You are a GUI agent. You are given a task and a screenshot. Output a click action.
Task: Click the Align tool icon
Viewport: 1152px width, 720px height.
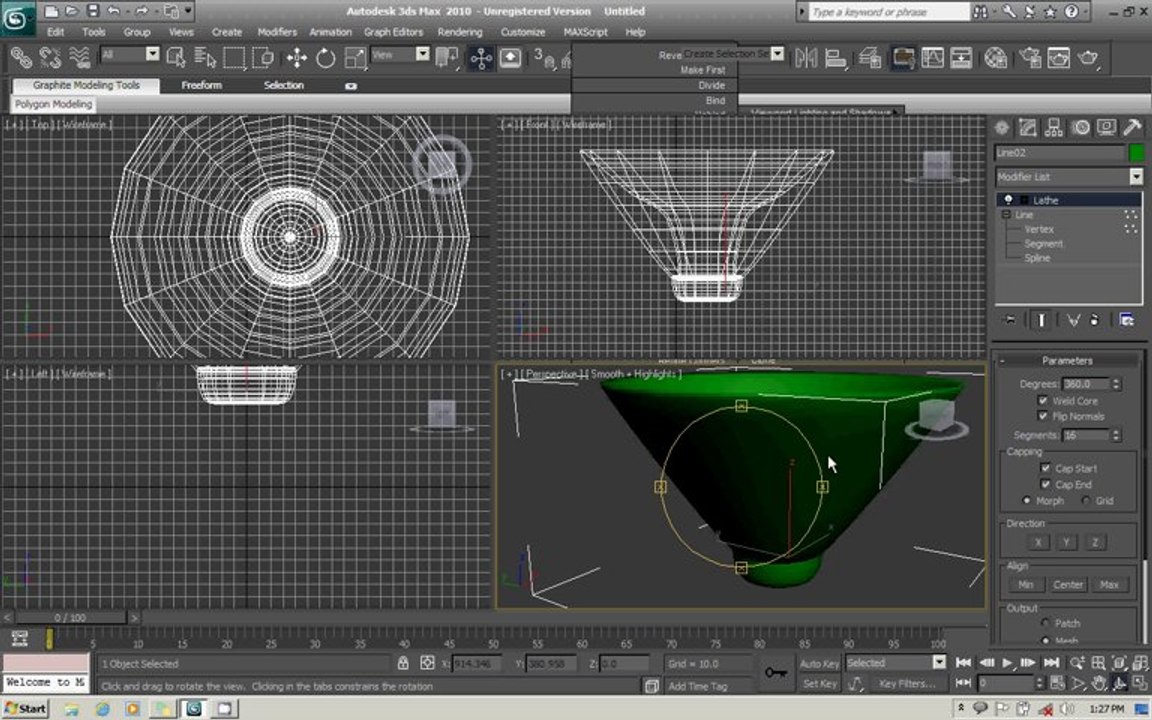coord(835,57)
